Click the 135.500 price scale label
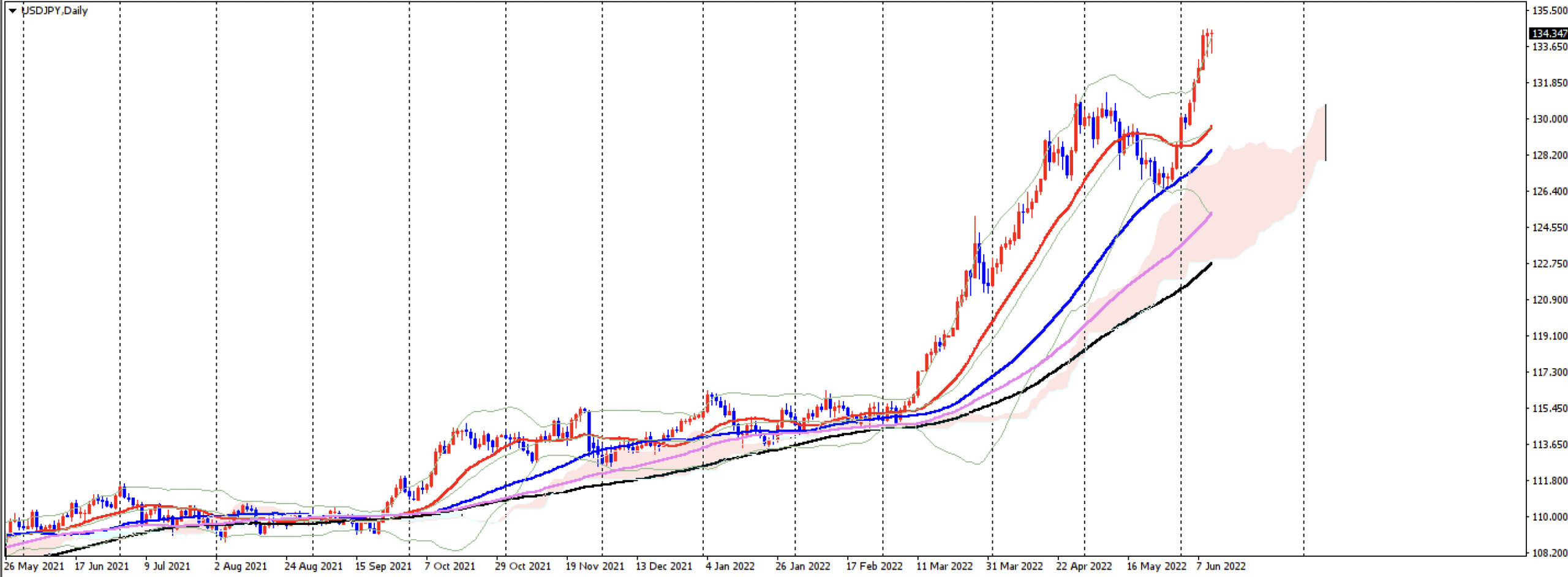Viewport: 1568px width, 577px height. point(1550,10)
